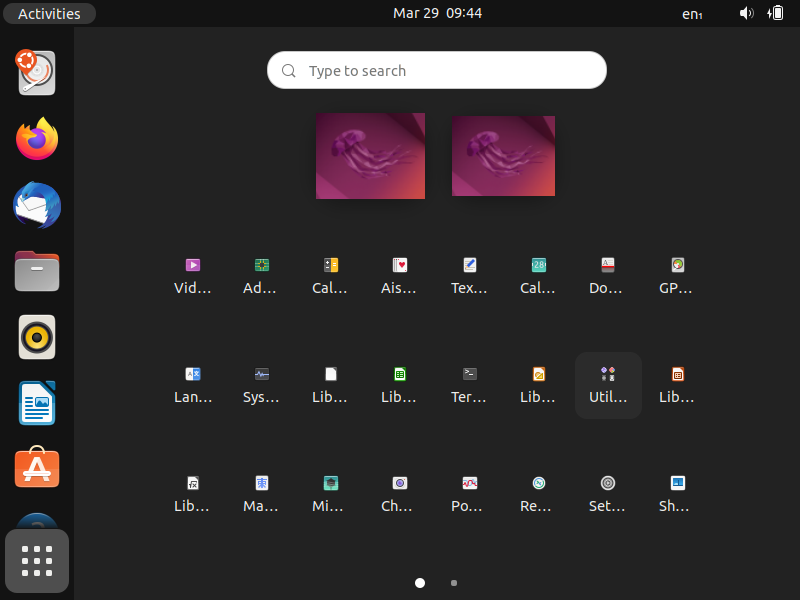Launch LibreOffice Draw orange icon
Viewport: 800px width, 600px height.
point(538,385)
